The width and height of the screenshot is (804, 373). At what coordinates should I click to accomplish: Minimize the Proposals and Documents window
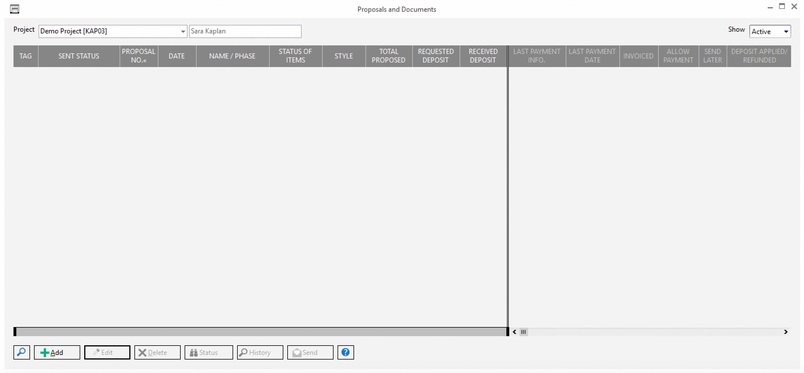(x=770, y=7)
